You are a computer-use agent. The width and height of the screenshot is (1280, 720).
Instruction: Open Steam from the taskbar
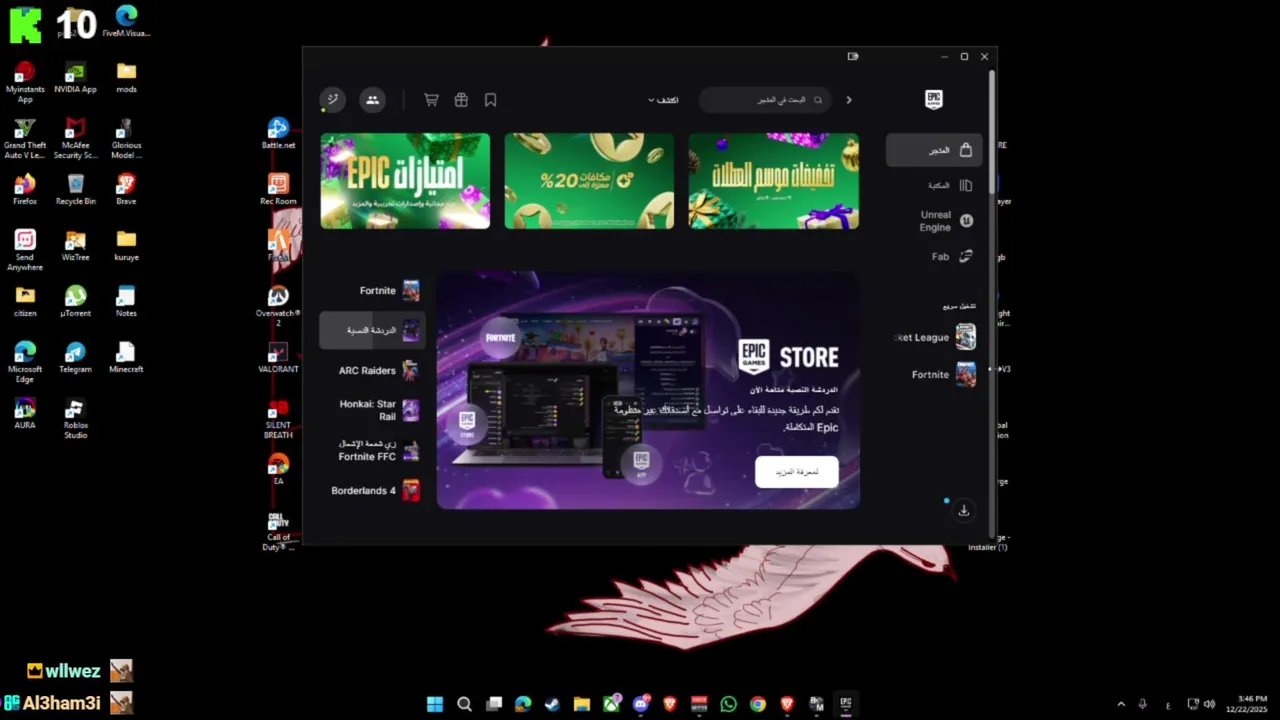pyautogui.click(x=552, y=704)
